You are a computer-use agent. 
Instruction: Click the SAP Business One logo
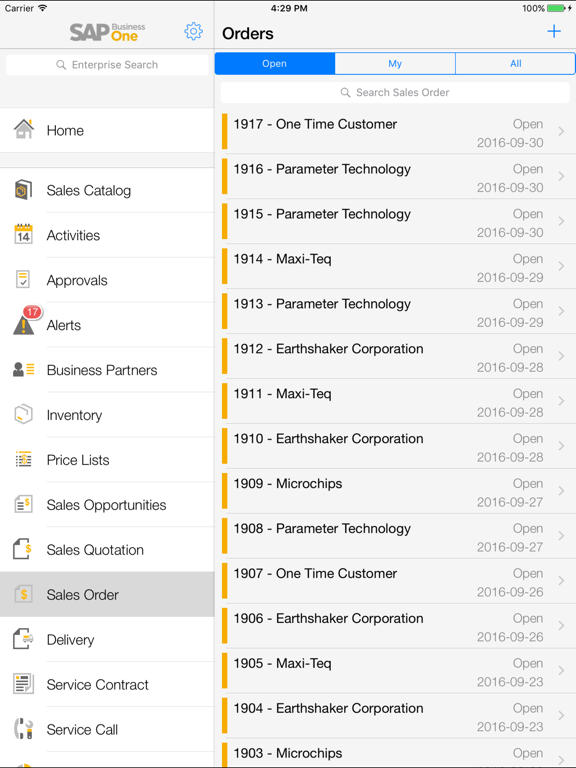107,32
